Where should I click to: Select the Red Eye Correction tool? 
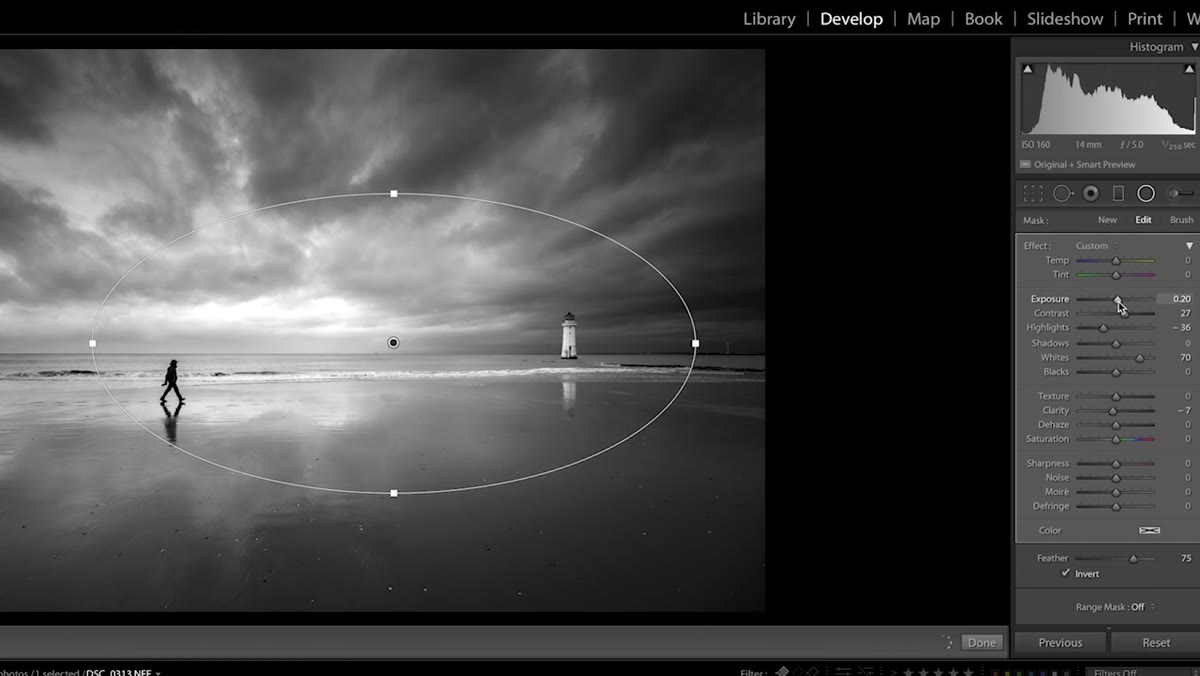(1091, 193)
